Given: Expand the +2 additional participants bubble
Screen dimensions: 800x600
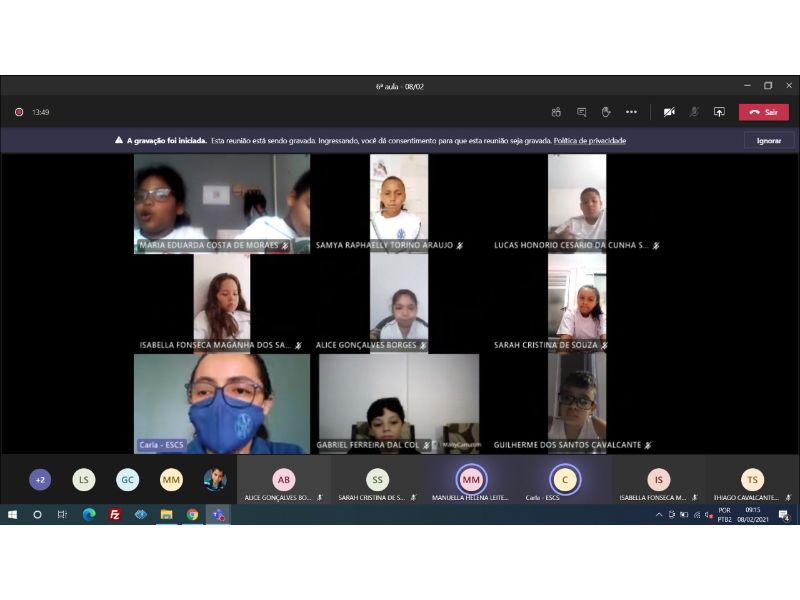Looking at the screenshot, I should click(x=40, y=480).
